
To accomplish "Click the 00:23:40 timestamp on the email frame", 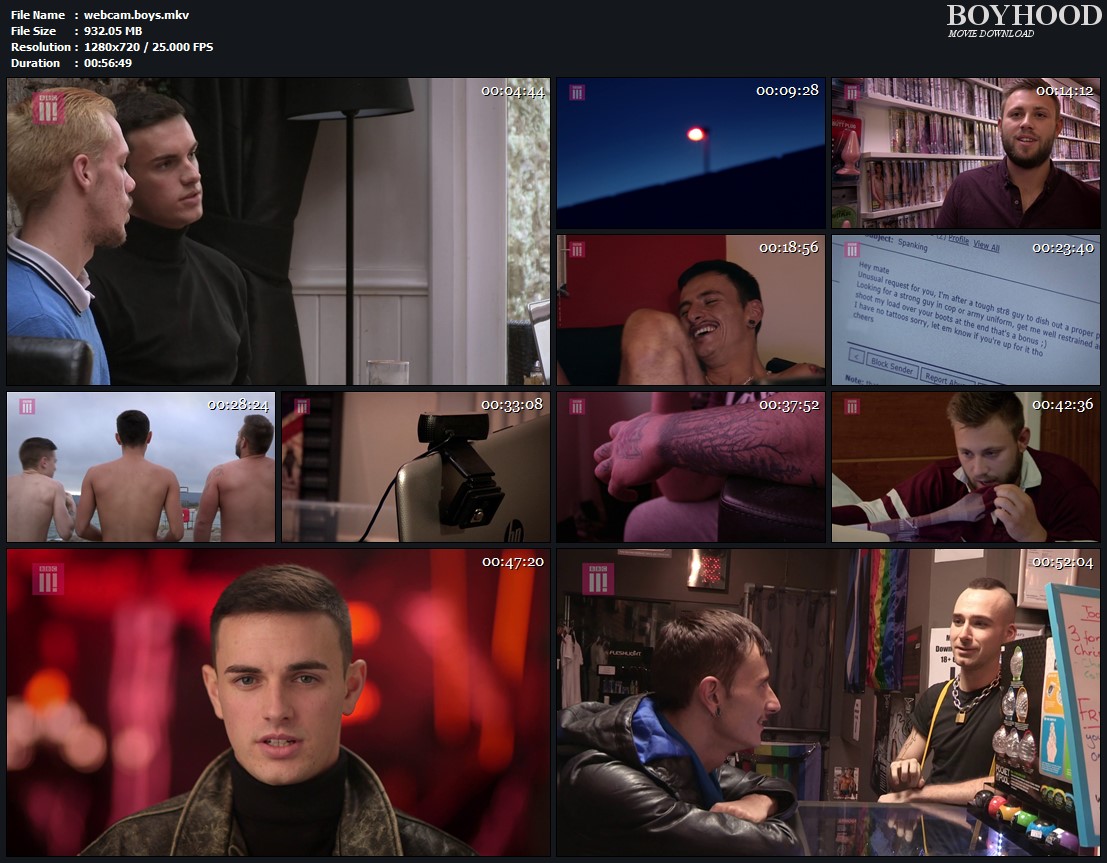I will click(1062, 248).
